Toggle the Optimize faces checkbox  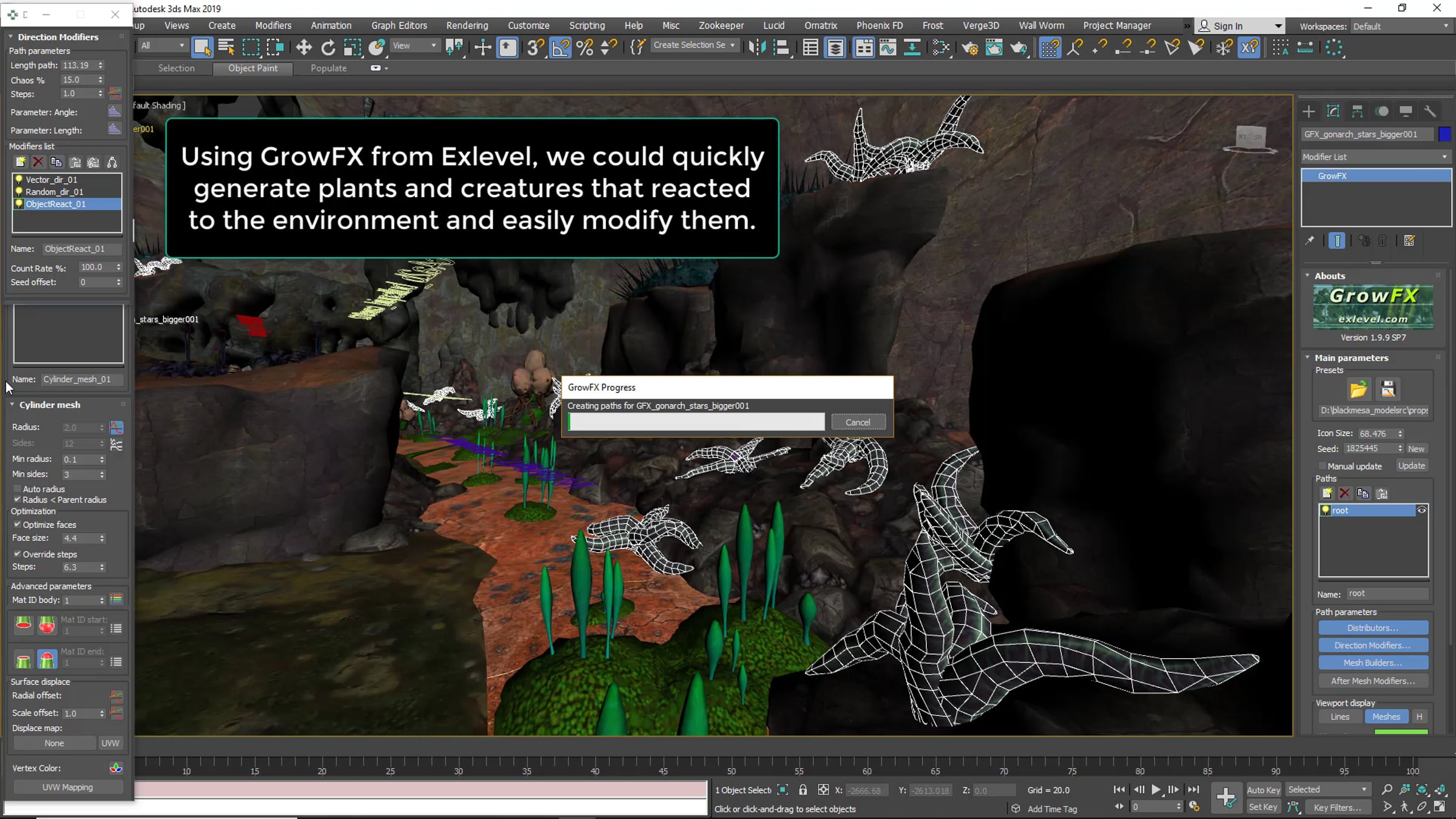click(x=18, y=525)
